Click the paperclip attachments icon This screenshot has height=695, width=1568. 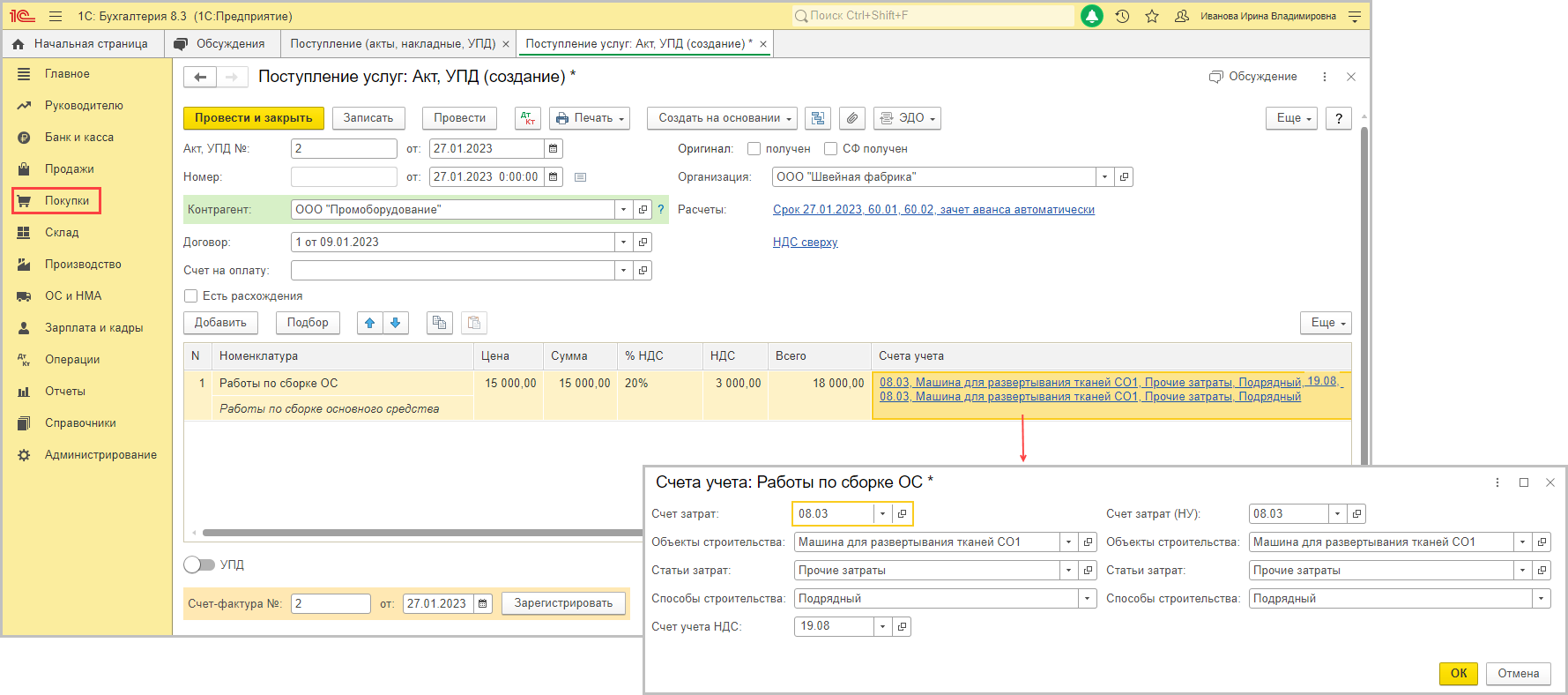(x=851, y=118)
